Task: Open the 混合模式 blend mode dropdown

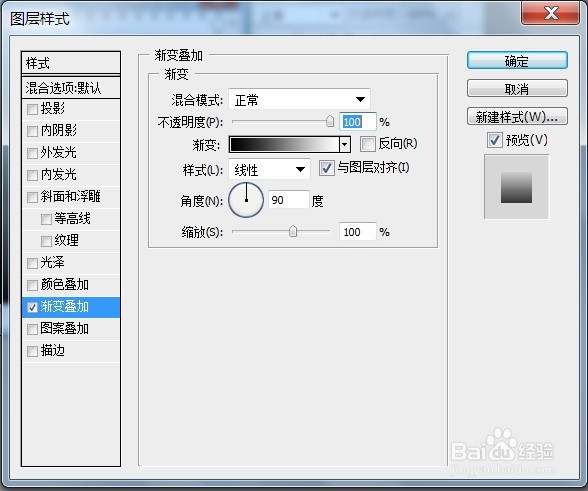Action: (299, 99)
